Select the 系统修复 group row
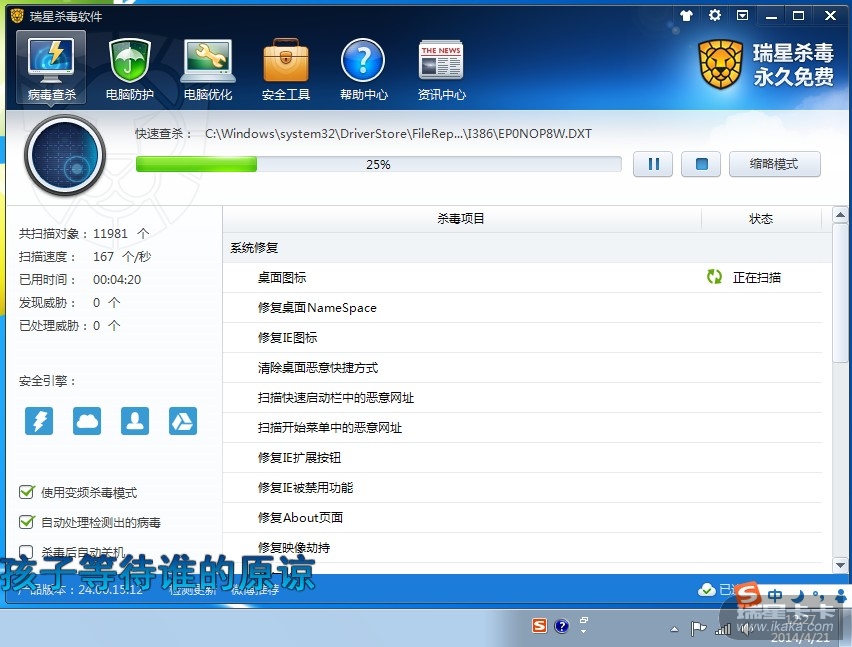 (x=527, y=248)
